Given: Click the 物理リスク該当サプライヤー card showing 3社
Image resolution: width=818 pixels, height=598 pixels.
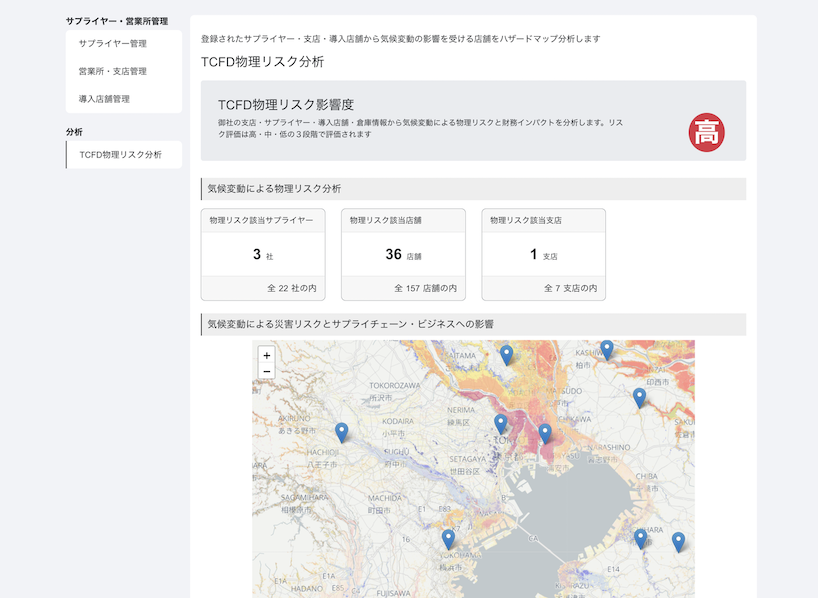Looking at the screenshot, I should tap(264, 253).
